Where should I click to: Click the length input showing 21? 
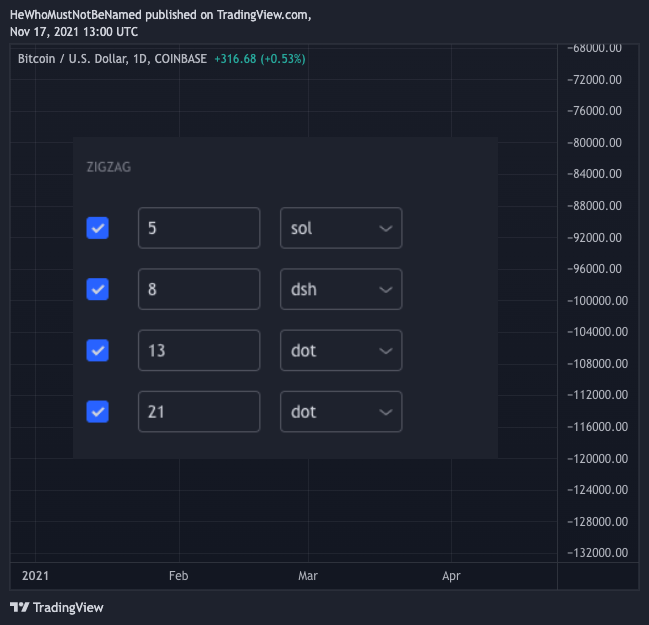[x=199, y=411]
